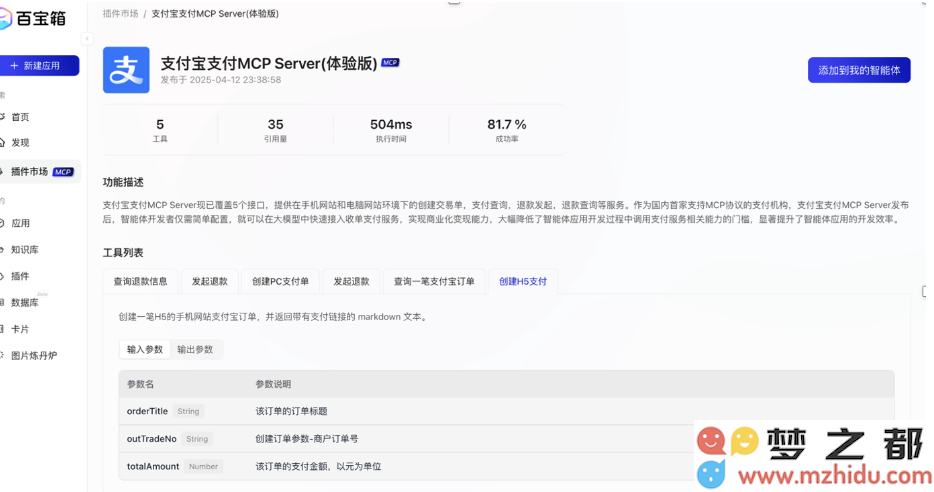934x492 pixels.
Task: Click 添加到我的智能体 button
Action: [x=859, y=70]
